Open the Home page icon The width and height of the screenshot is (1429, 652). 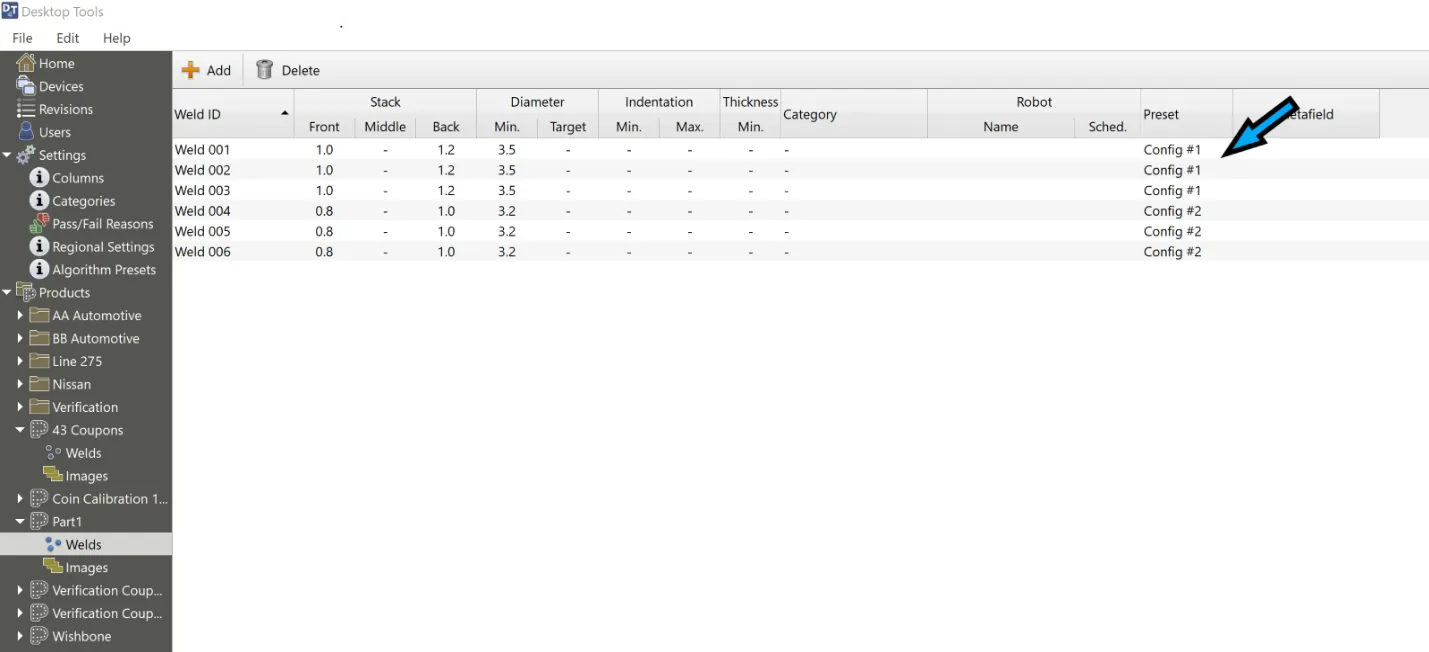(26, 63)
